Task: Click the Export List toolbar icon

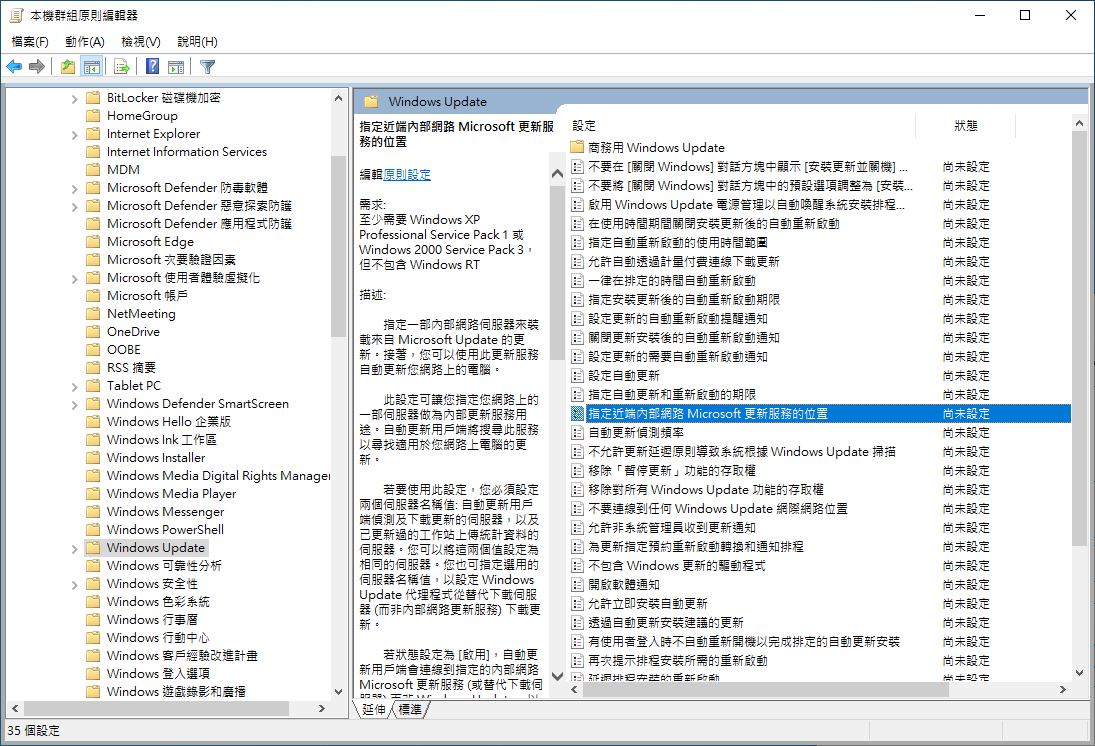Action: (122, 66)
